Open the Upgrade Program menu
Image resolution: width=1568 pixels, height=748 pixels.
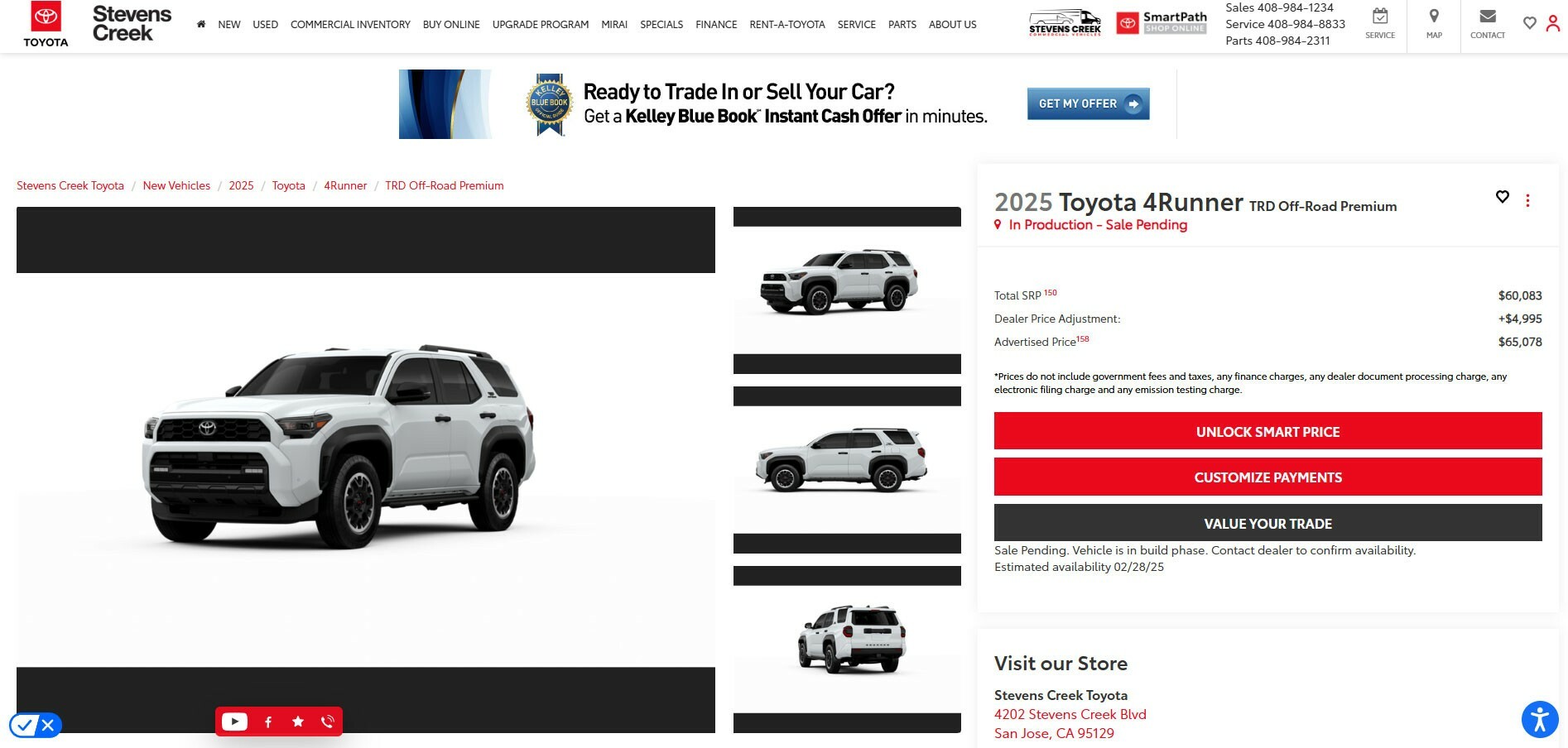pos(541,25)
